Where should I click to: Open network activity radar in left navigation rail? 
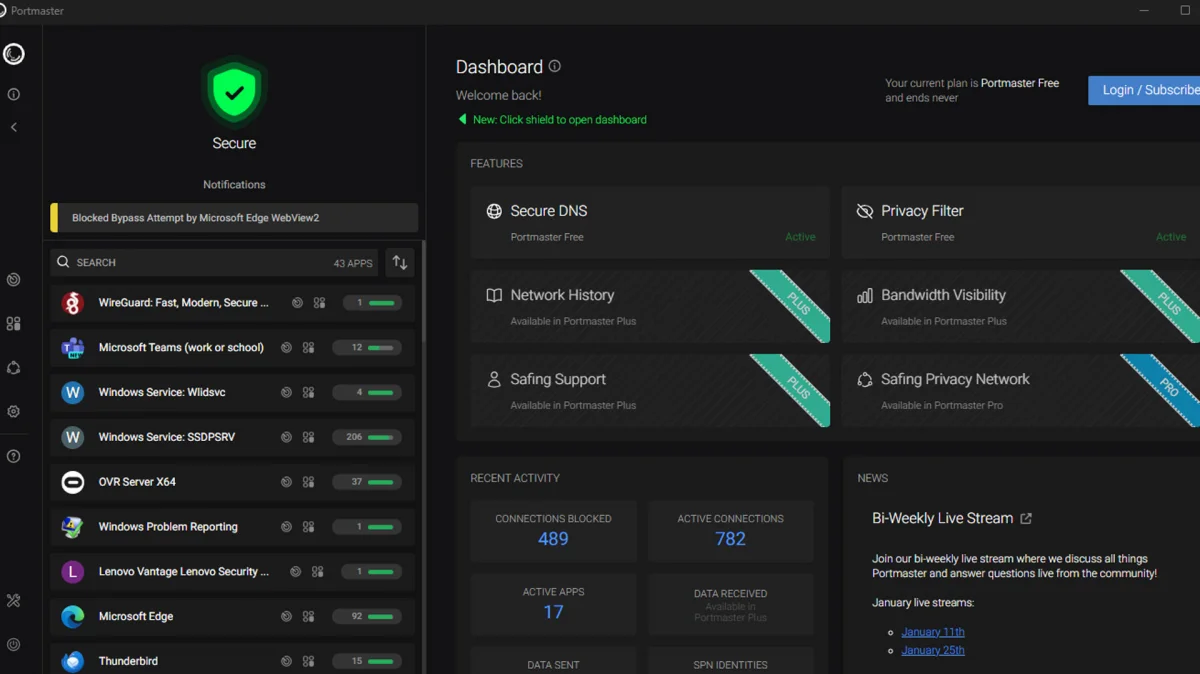pos(14,280)
